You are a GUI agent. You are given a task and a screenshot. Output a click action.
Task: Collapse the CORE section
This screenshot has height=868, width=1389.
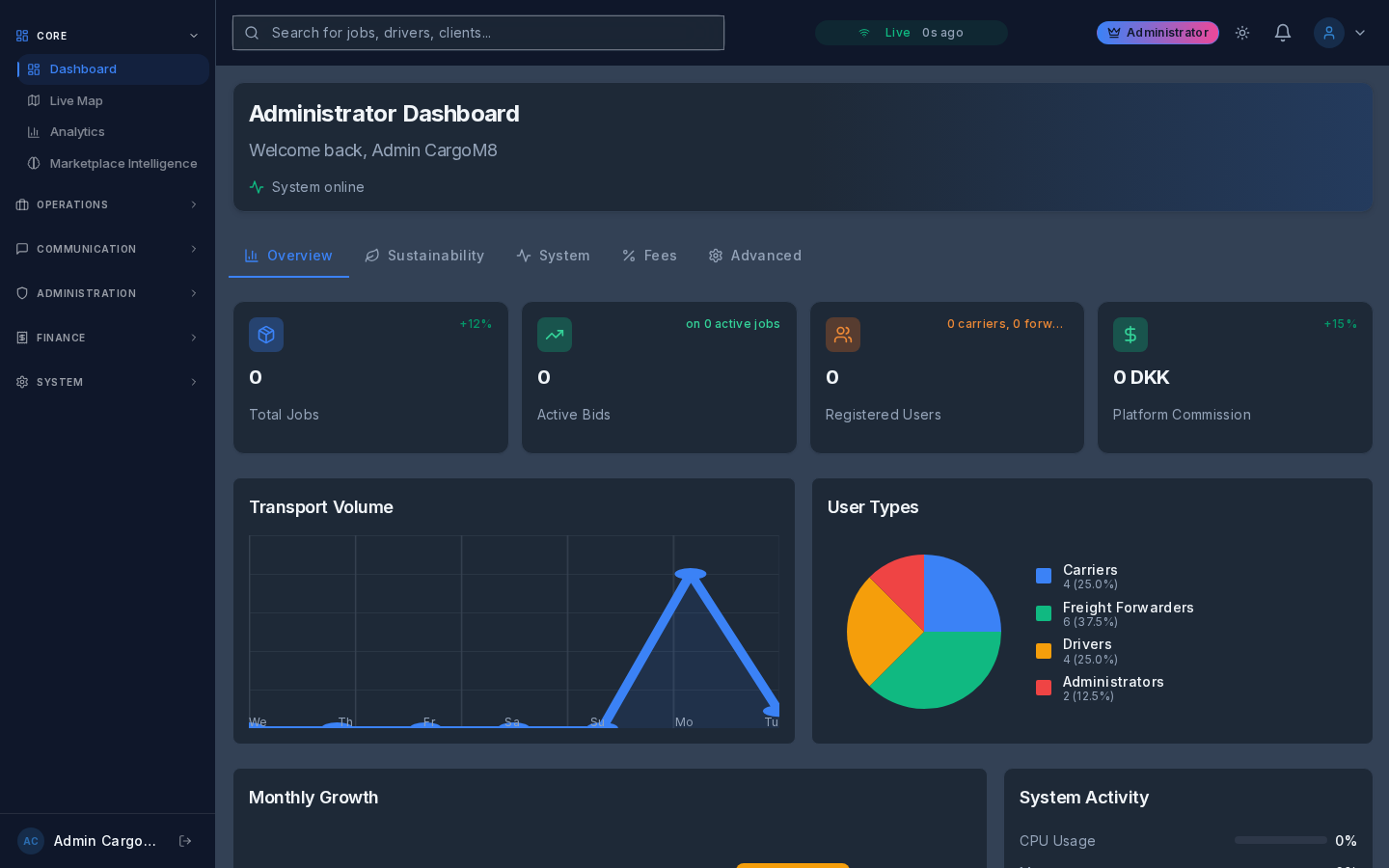(x=194, y=36)
